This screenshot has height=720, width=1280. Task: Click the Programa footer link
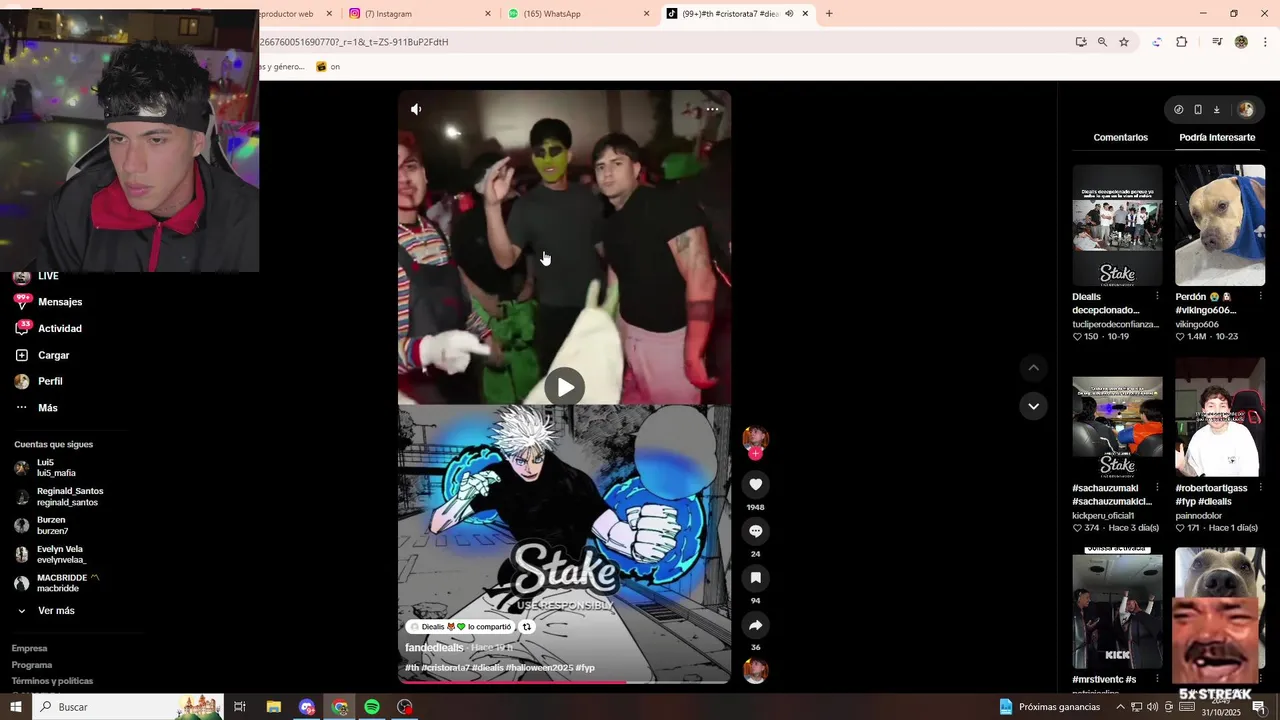[32, 665]
